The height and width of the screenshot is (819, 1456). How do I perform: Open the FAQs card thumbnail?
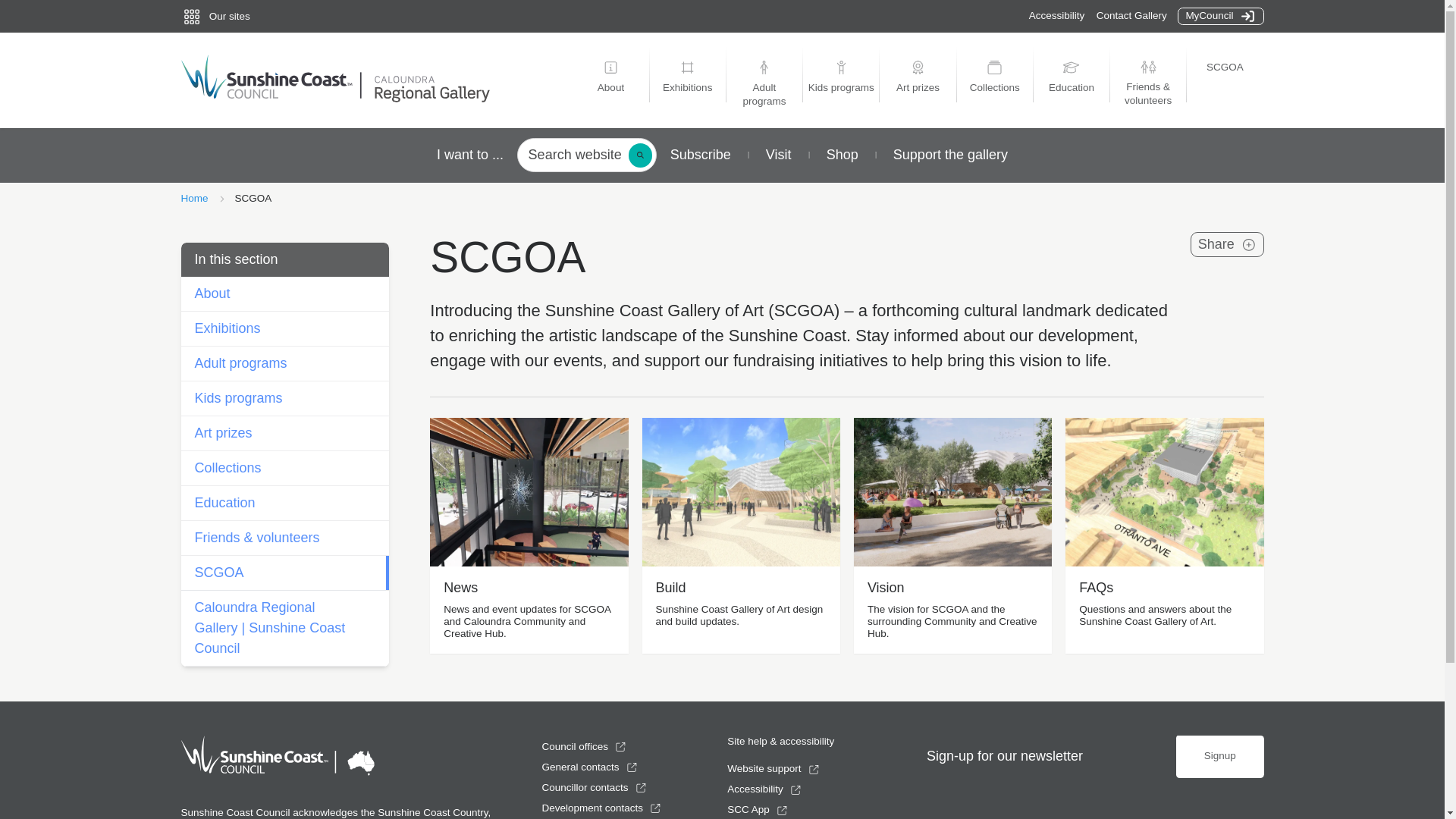tap(1164, 492)
